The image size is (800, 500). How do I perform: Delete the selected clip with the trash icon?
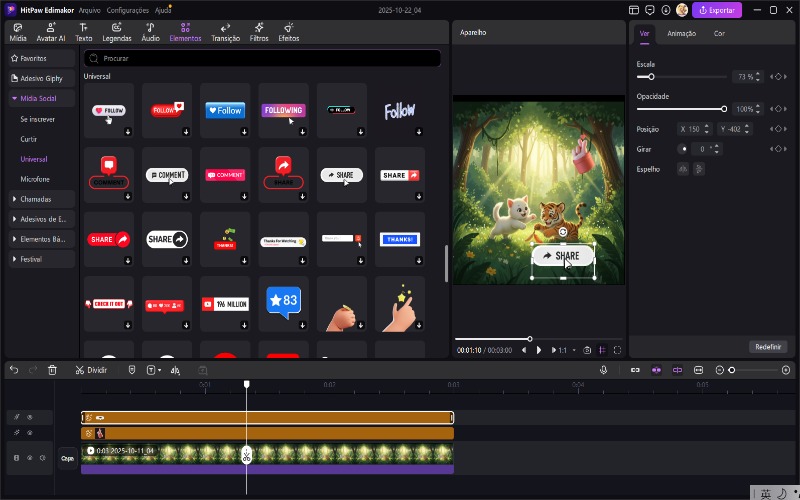[x=52, y=370]
